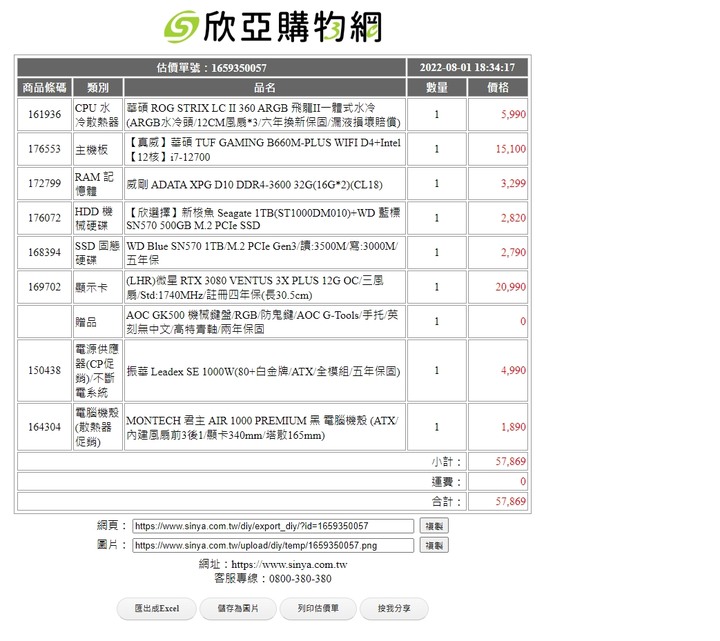Click the MONTECH AIR 1000 PREMIUM item name
The image size is (720, 641).
[262, 427]
